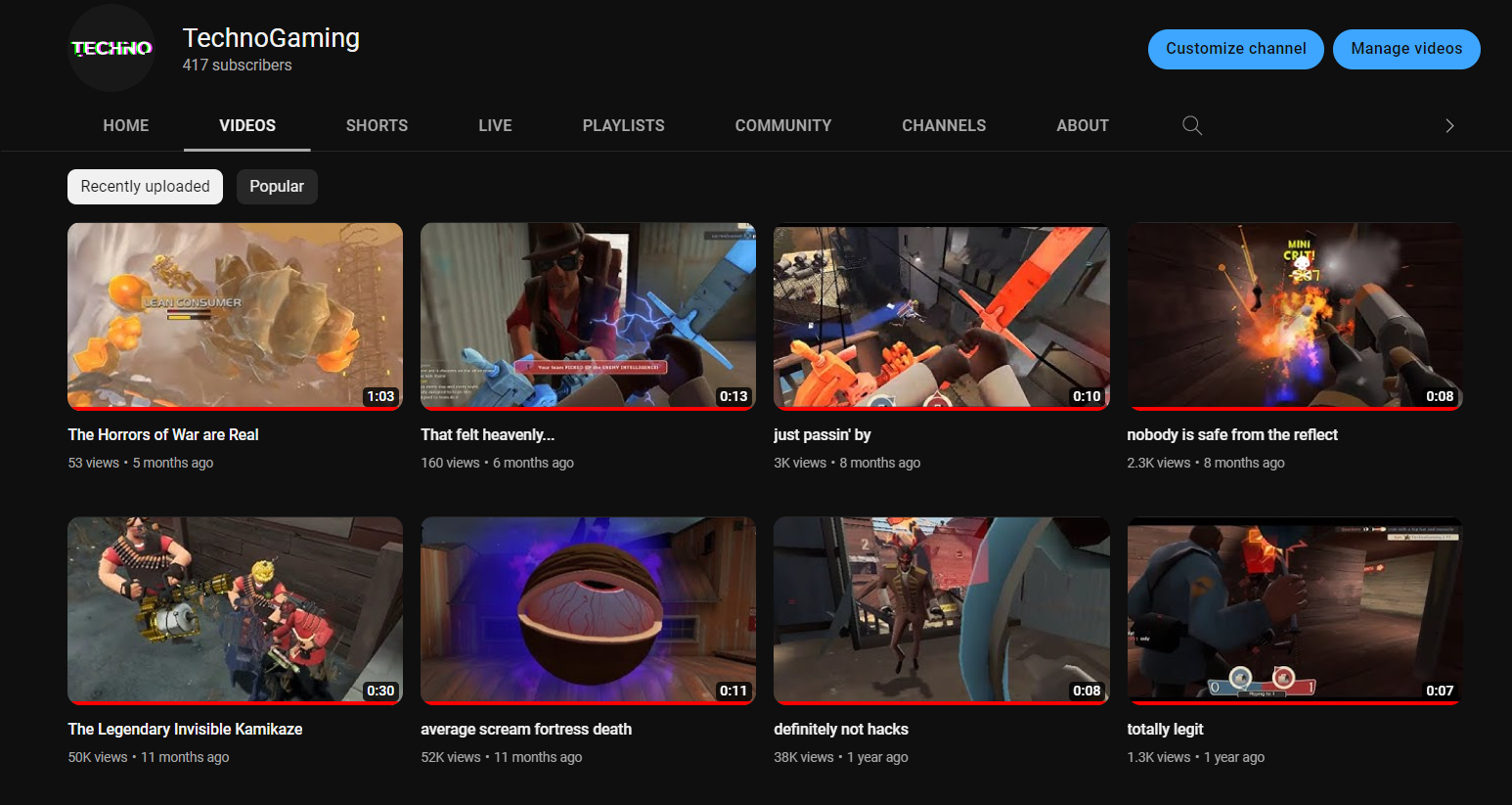The height and width of the screenshot is (805, 1512).
Task: Select the Recently uploaded filter chip
Action: (145, 187)
